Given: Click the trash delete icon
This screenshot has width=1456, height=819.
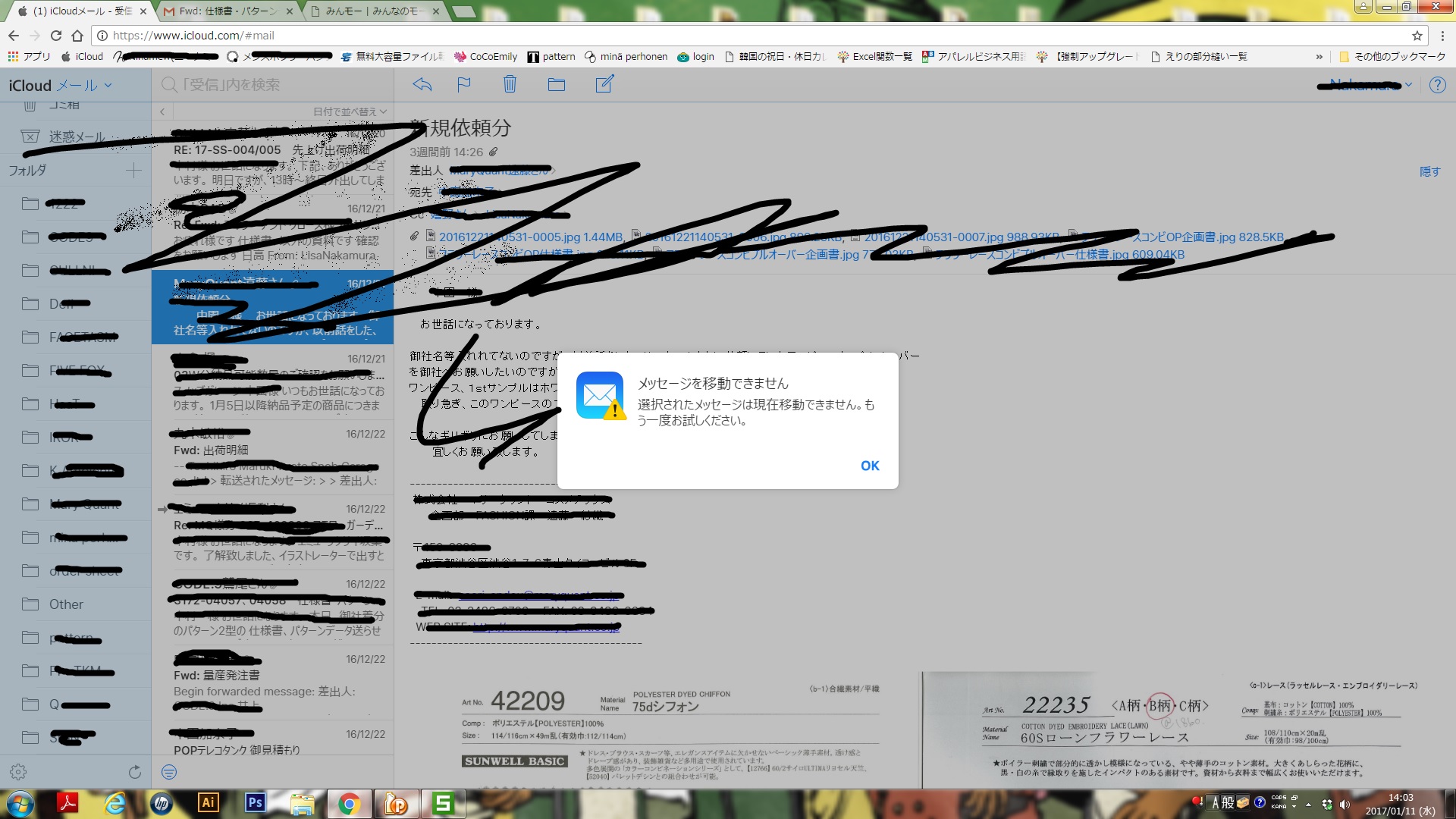Looking at the screenshot, I should pos(510,84).
